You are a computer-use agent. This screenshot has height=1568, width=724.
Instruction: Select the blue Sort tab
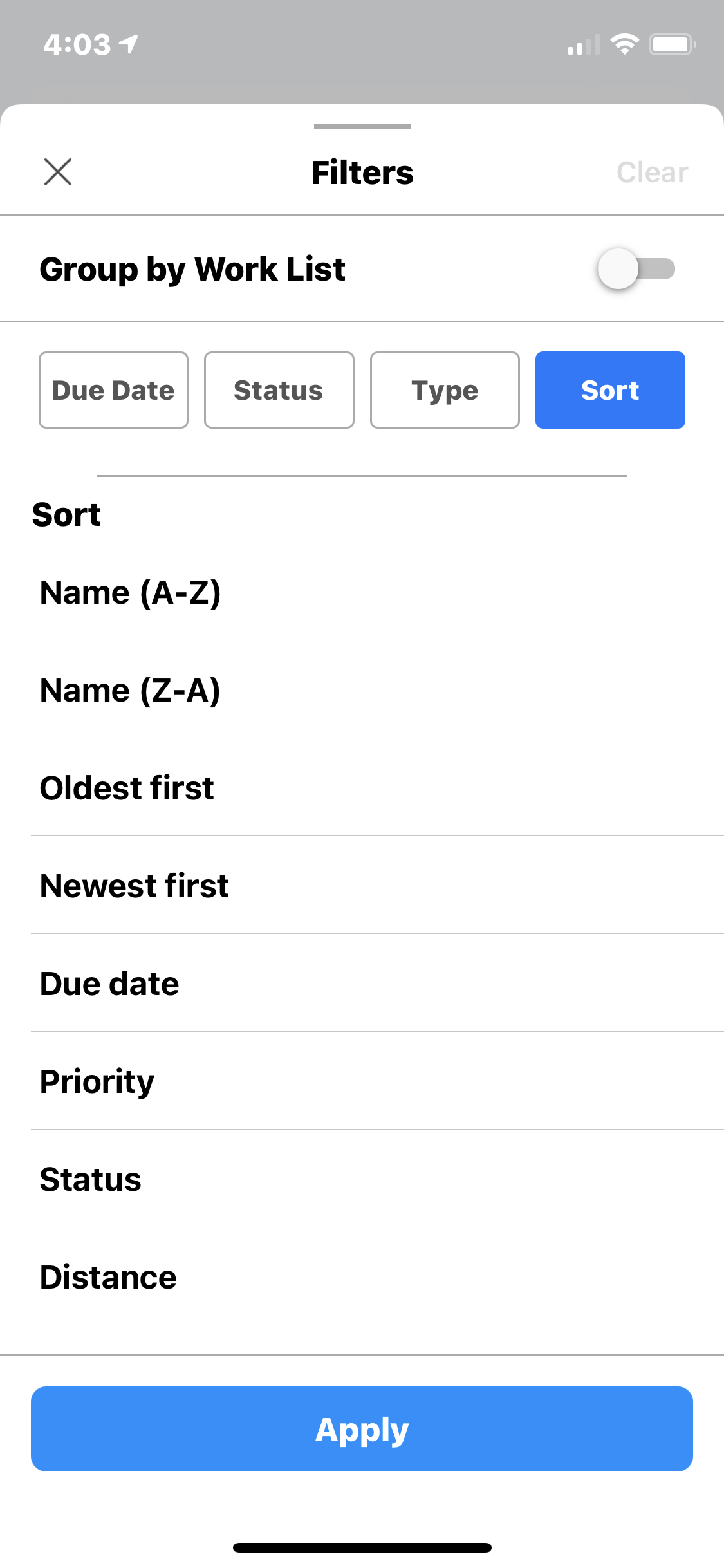609,390
